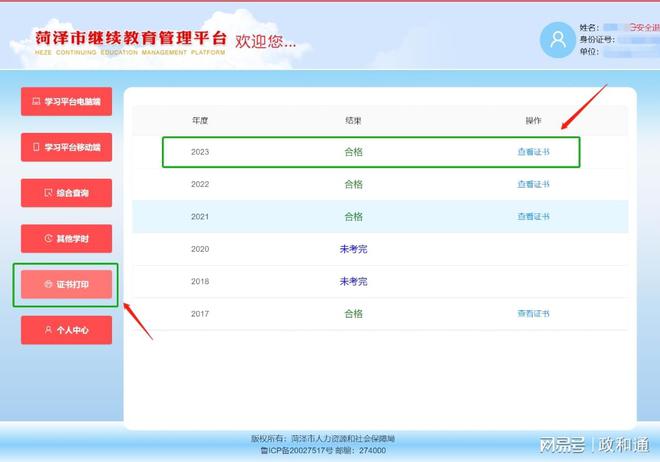Select year cell 2020
The height and width of the screenshot is (462, 660).
pyautogui.click(x=200, y=249)
